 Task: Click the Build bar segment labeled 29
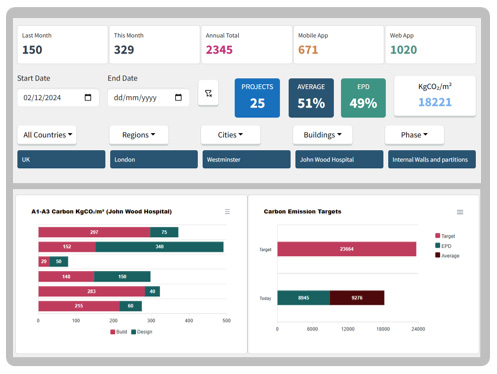point(44,261)
